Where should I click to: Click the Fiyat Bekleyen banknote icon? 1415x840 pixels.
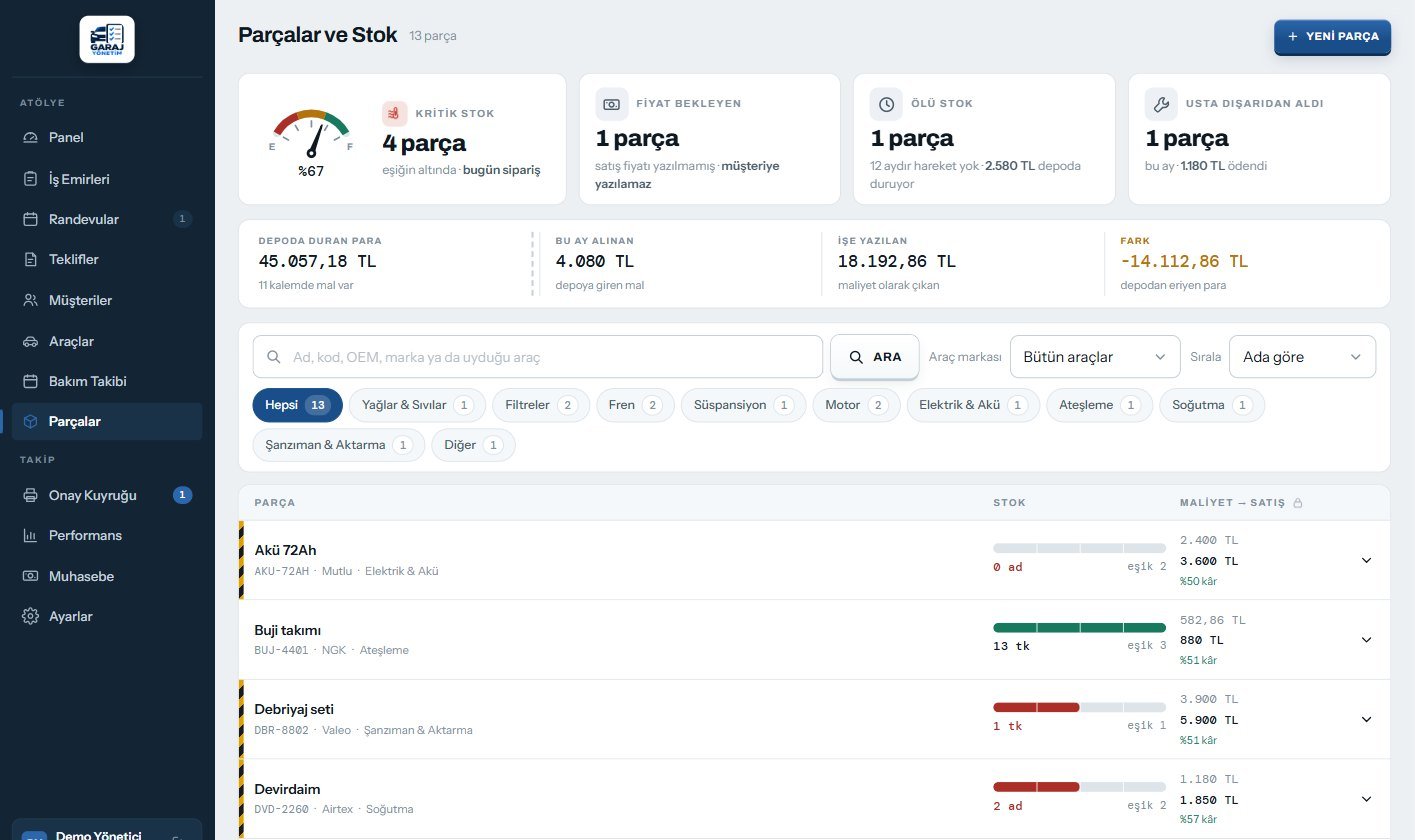click(612, 104)
